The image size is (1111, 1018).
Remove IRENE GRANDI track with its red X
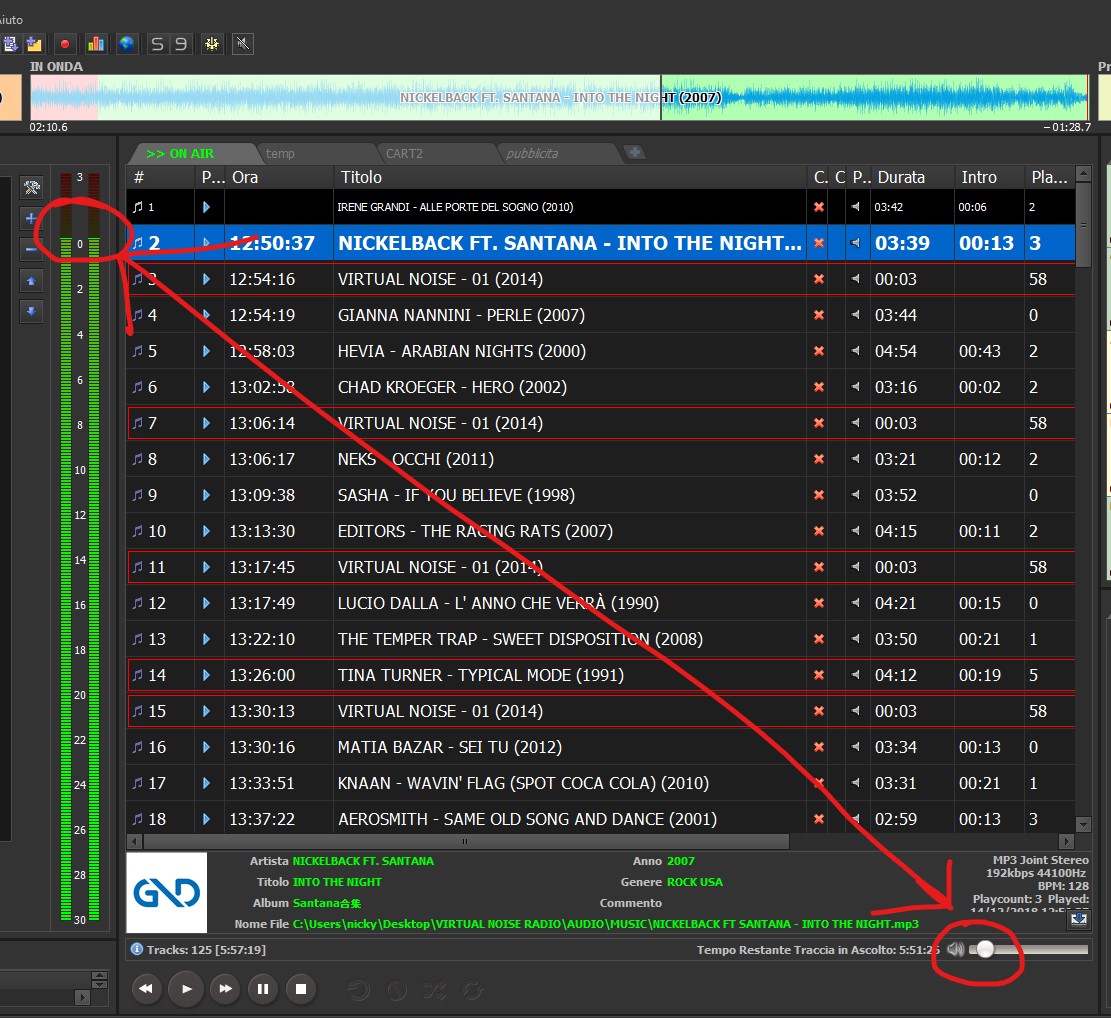tap(819, 207)
